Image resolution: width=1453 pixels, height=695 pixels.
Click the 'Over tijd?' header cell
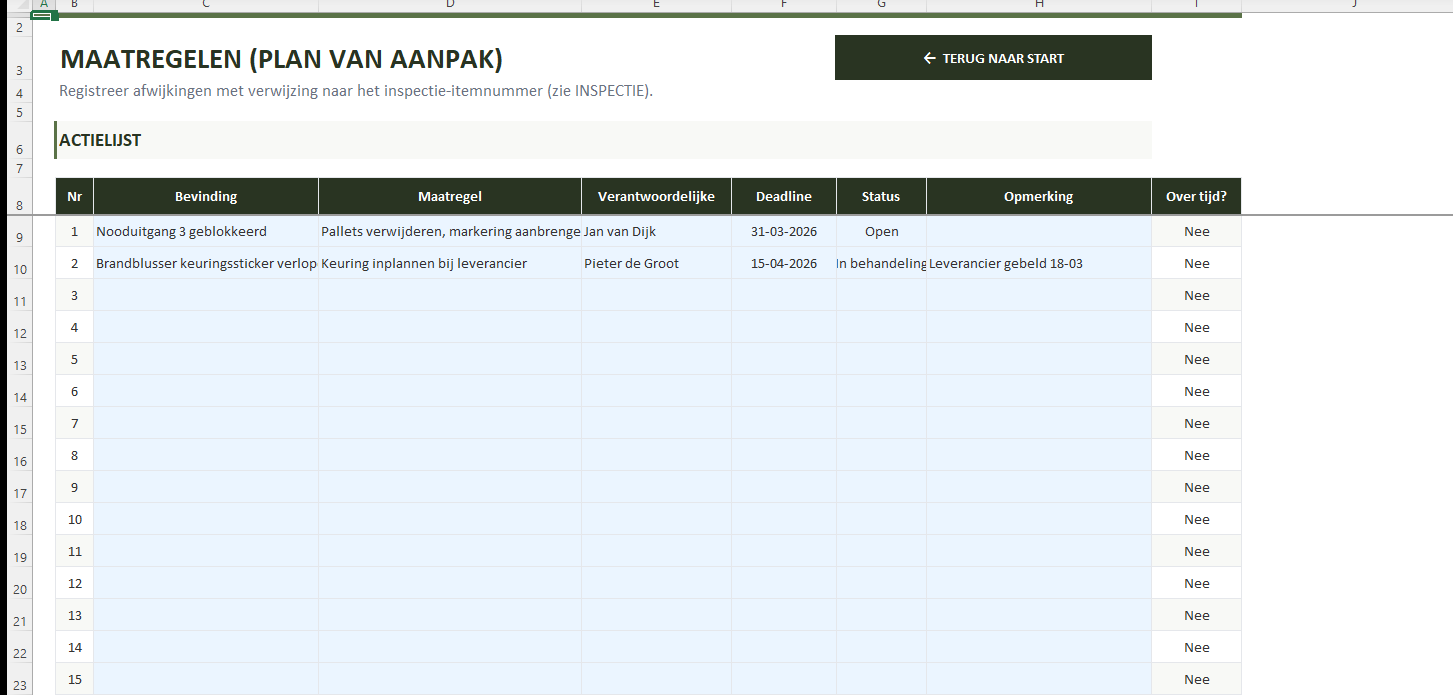coord(1196,196)
